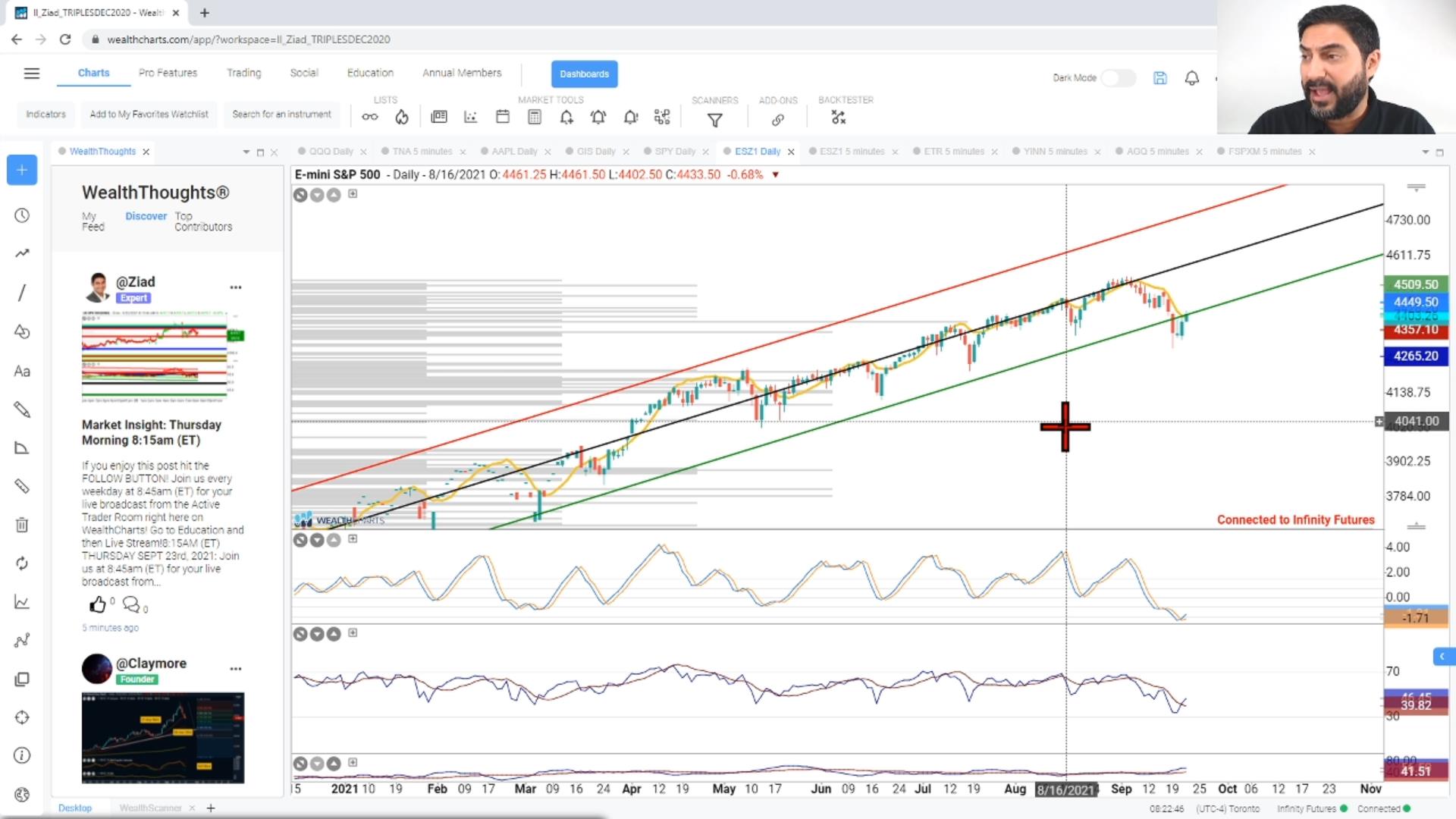Select the trend line drawing tool

[22, 293]
